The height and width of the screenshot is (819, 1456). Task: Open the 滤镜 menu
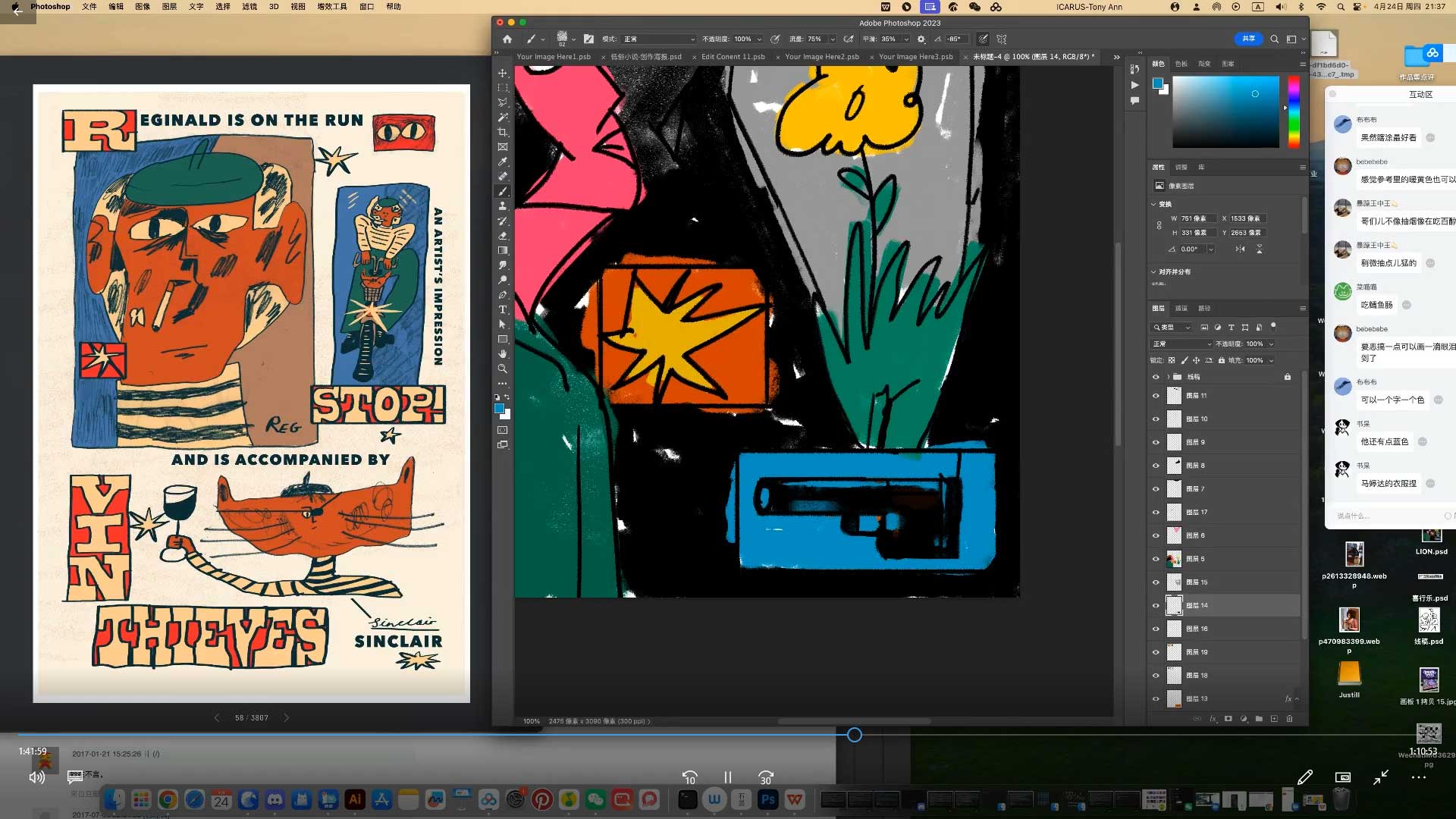(249, 7)
